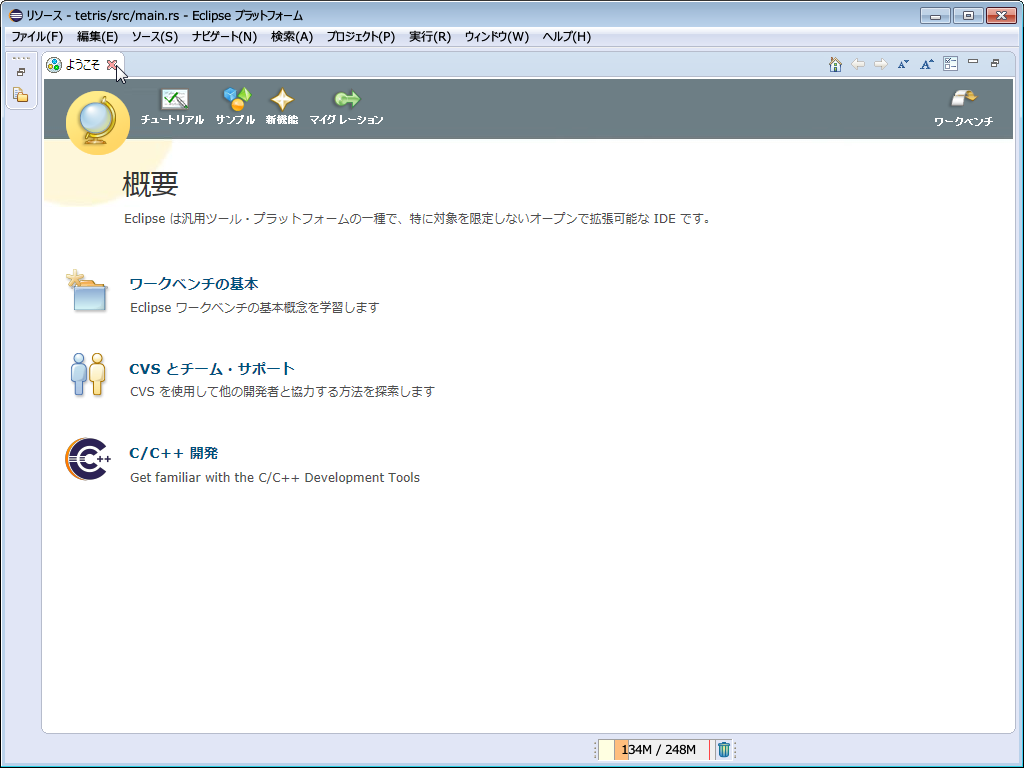Click the navigate back arrow
The width and height of the screenshot is (1024, 768).
(857, 64)
